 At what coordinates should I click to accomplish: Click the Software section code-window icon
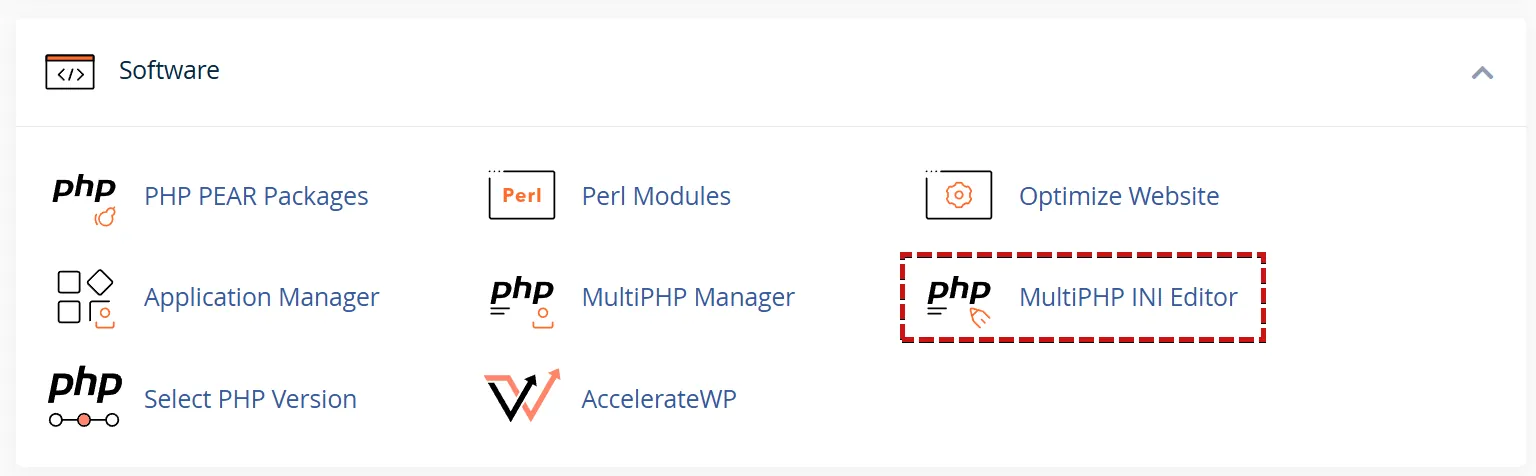click(x=70, y=72)
